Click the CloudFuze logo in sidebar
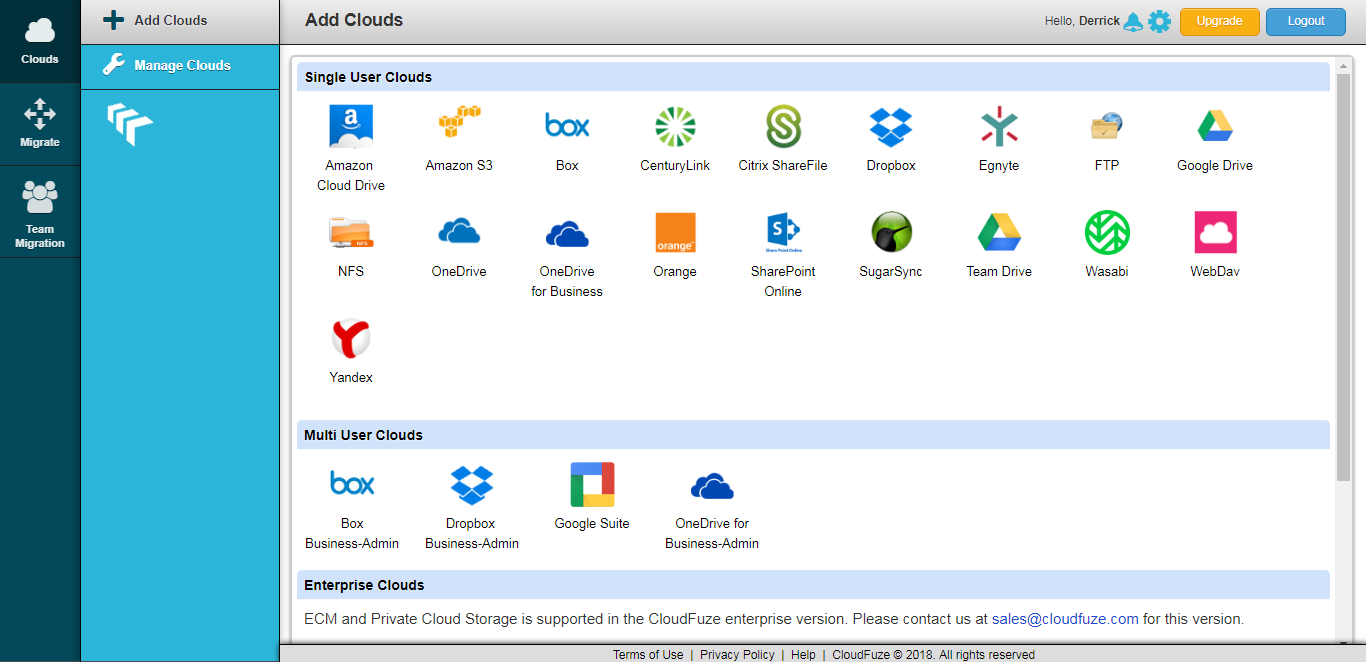The height and width of the screenshot is (662, 1366). [x=131, y=124]
